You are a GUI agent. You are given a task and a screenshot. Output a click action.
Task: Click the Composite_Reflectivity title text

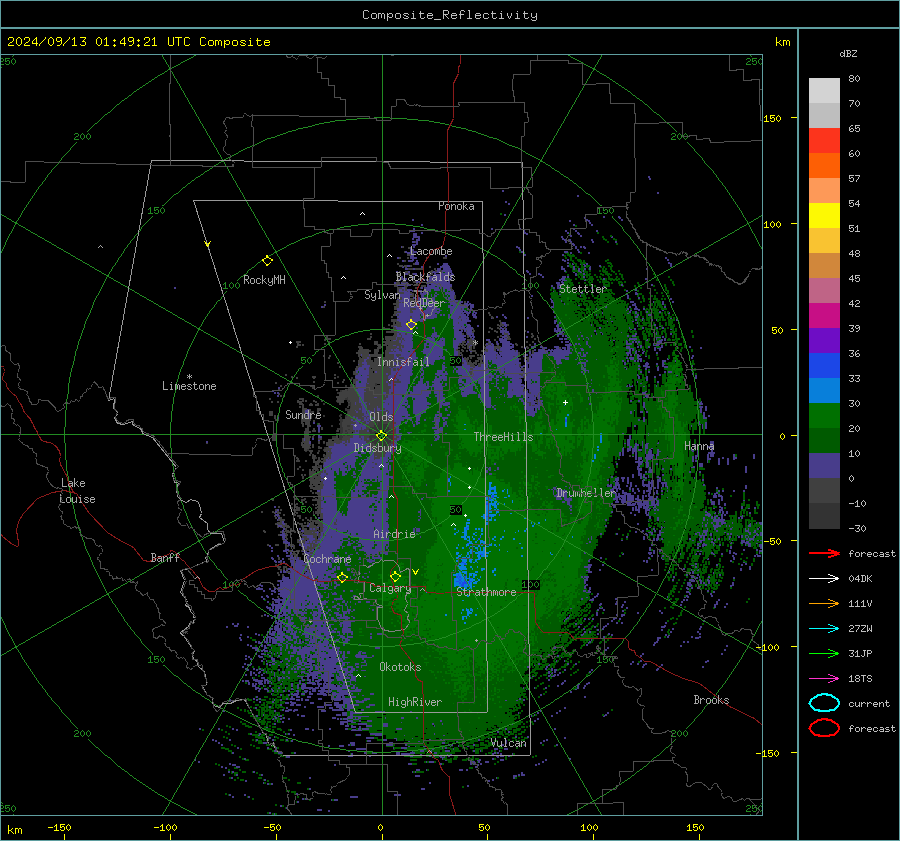(x=450, y=15)
